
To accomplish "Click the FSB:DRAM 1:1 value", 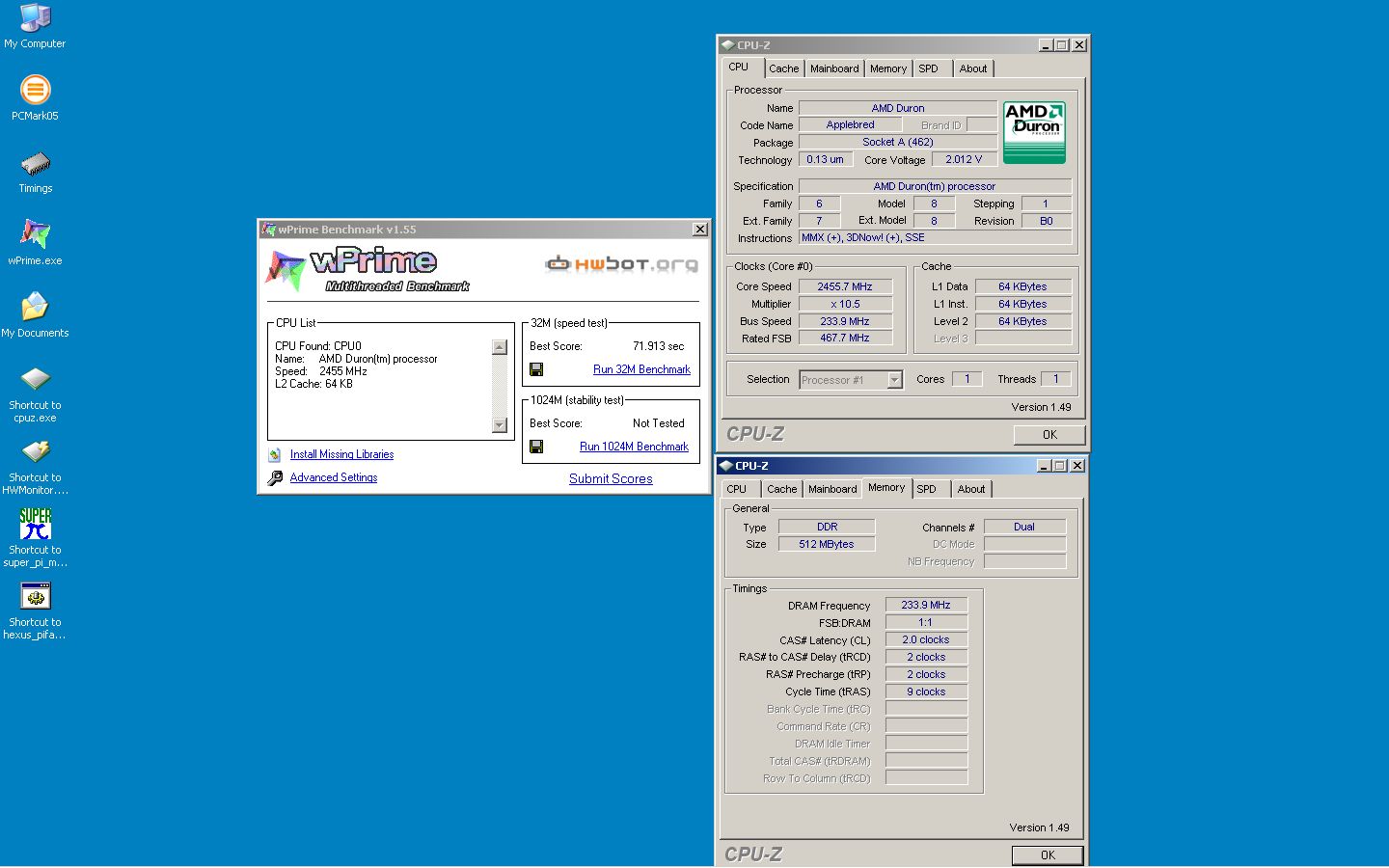I will [x=926, y=622].
